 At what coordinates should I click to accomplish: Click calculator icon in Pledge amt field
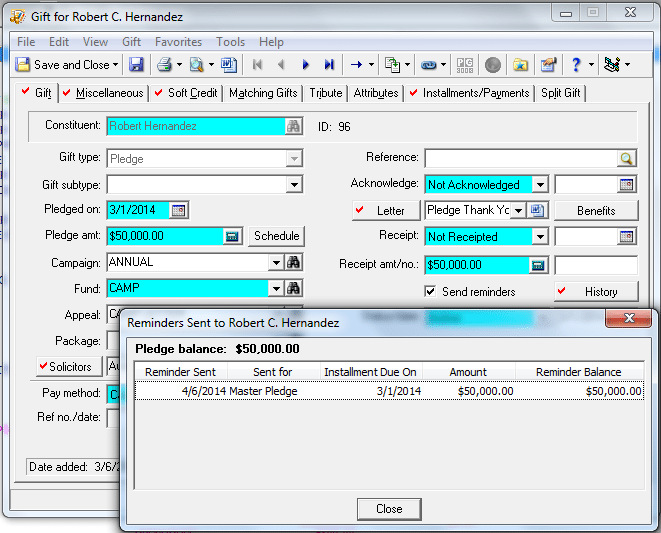click(232, 236)
